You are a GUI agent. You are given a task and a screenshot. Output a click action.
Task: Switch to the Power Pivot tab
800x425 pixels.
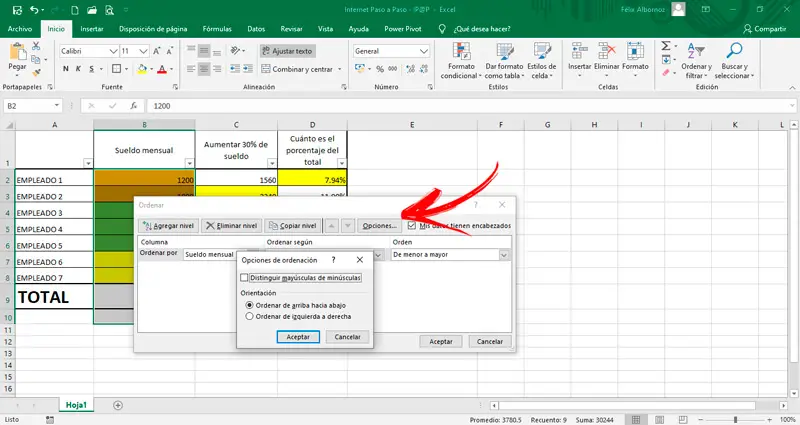click(403, 29)
